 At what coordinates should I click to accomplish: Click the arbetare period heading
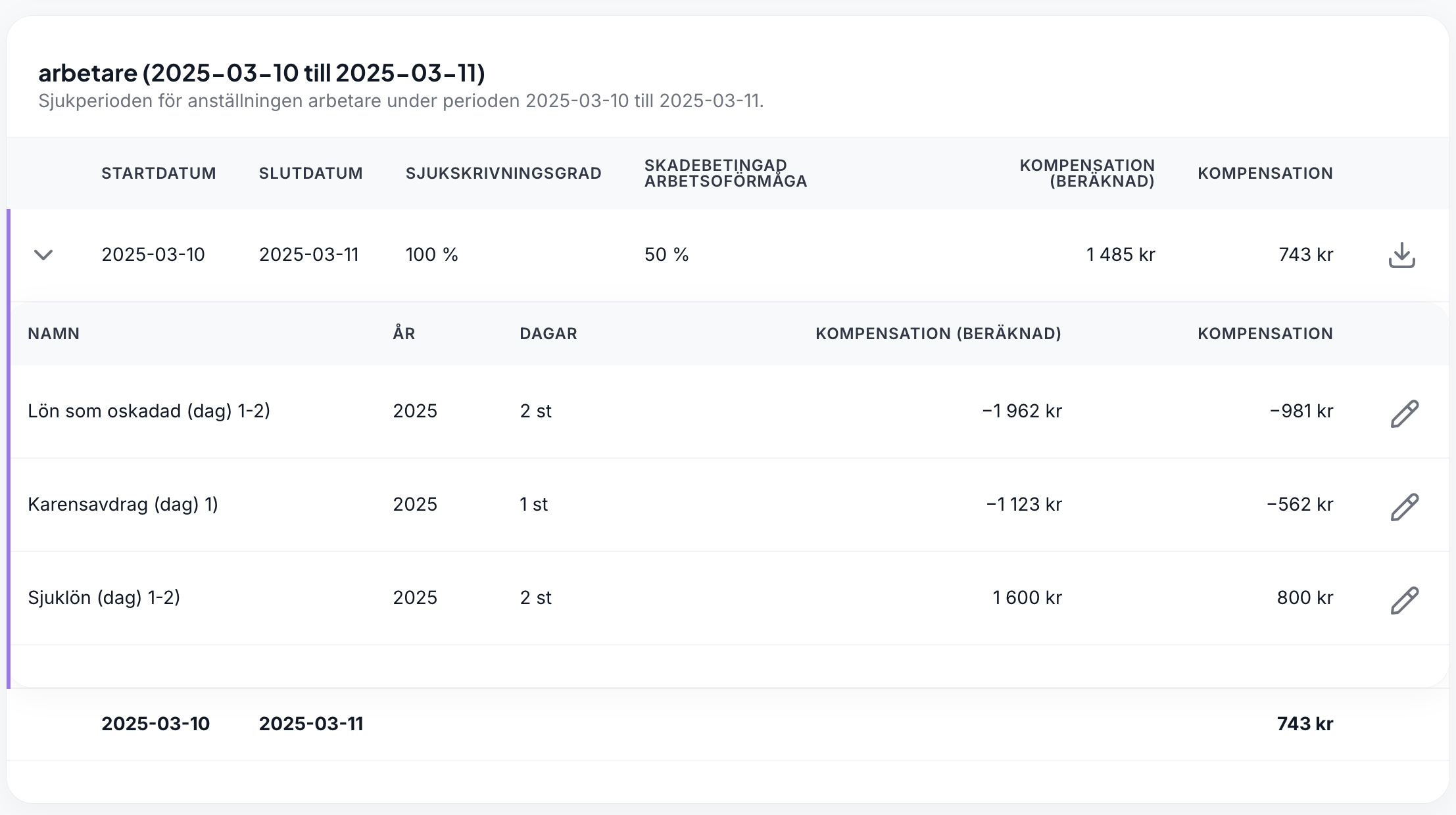pyautogui.click(x=261, y=73)
